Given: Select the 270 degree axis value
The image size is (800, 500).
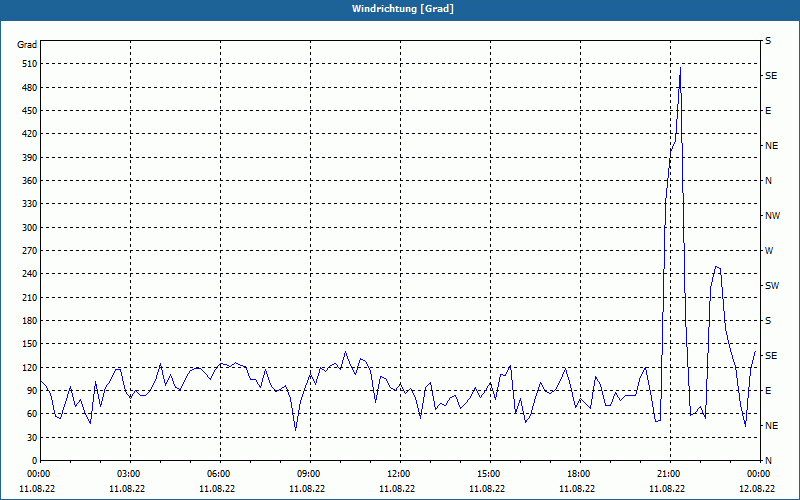Looking at the screenshot, I should (30, 251).
